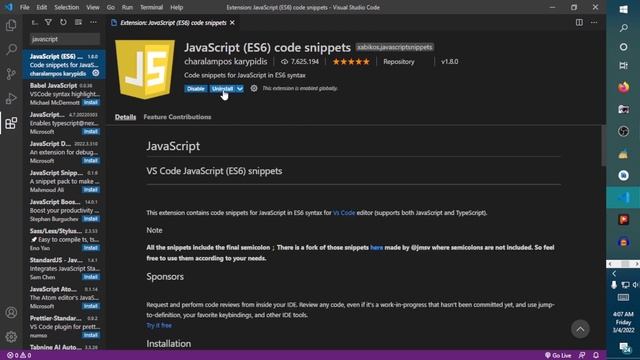Click the JS extension logo image
640x360 pixels.
click(x=145, y=69)
